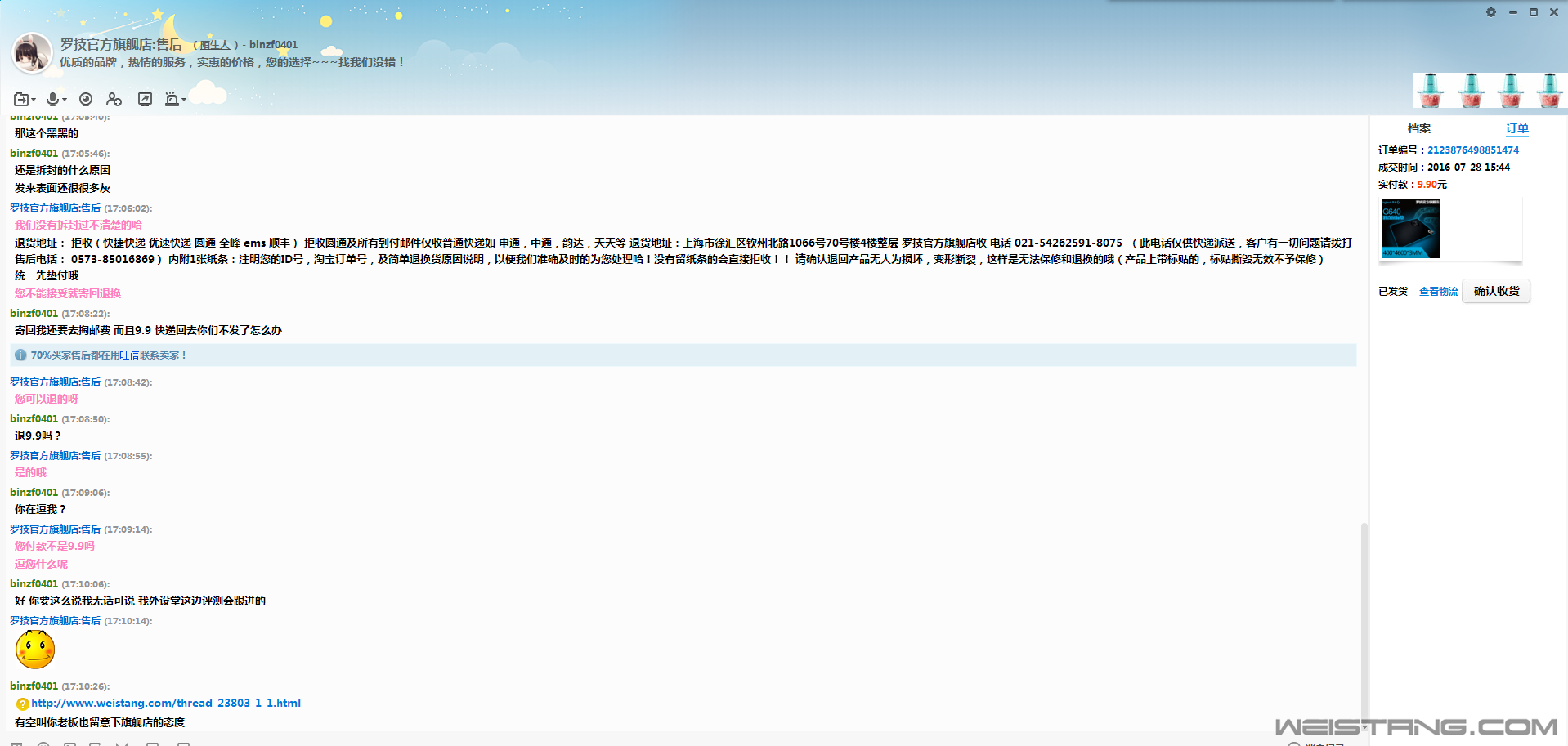1568x746 pixels.
Task: Click order number 2123876498851474
Action: tap(1472, 150)
